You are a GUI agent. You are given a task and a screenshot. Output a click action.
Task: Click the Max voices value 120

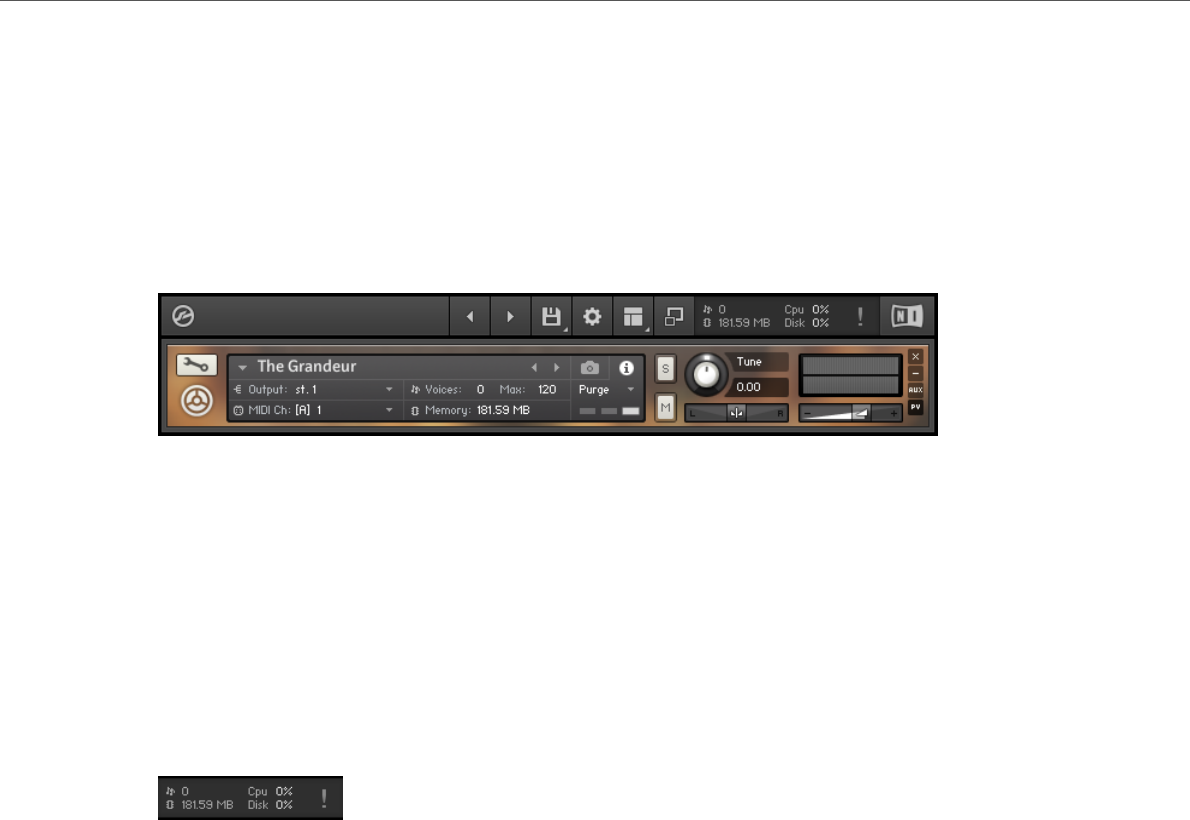click(x=547, y=390)
